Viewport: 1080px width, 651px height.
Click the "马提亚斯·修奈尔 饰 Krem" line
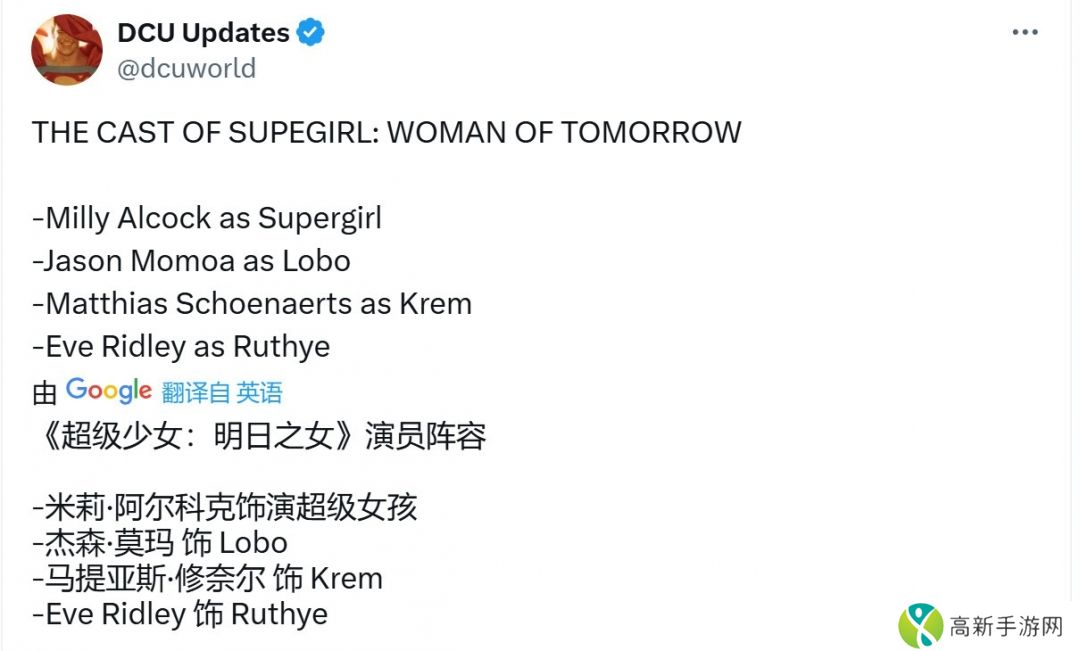[x=207, y=578]
